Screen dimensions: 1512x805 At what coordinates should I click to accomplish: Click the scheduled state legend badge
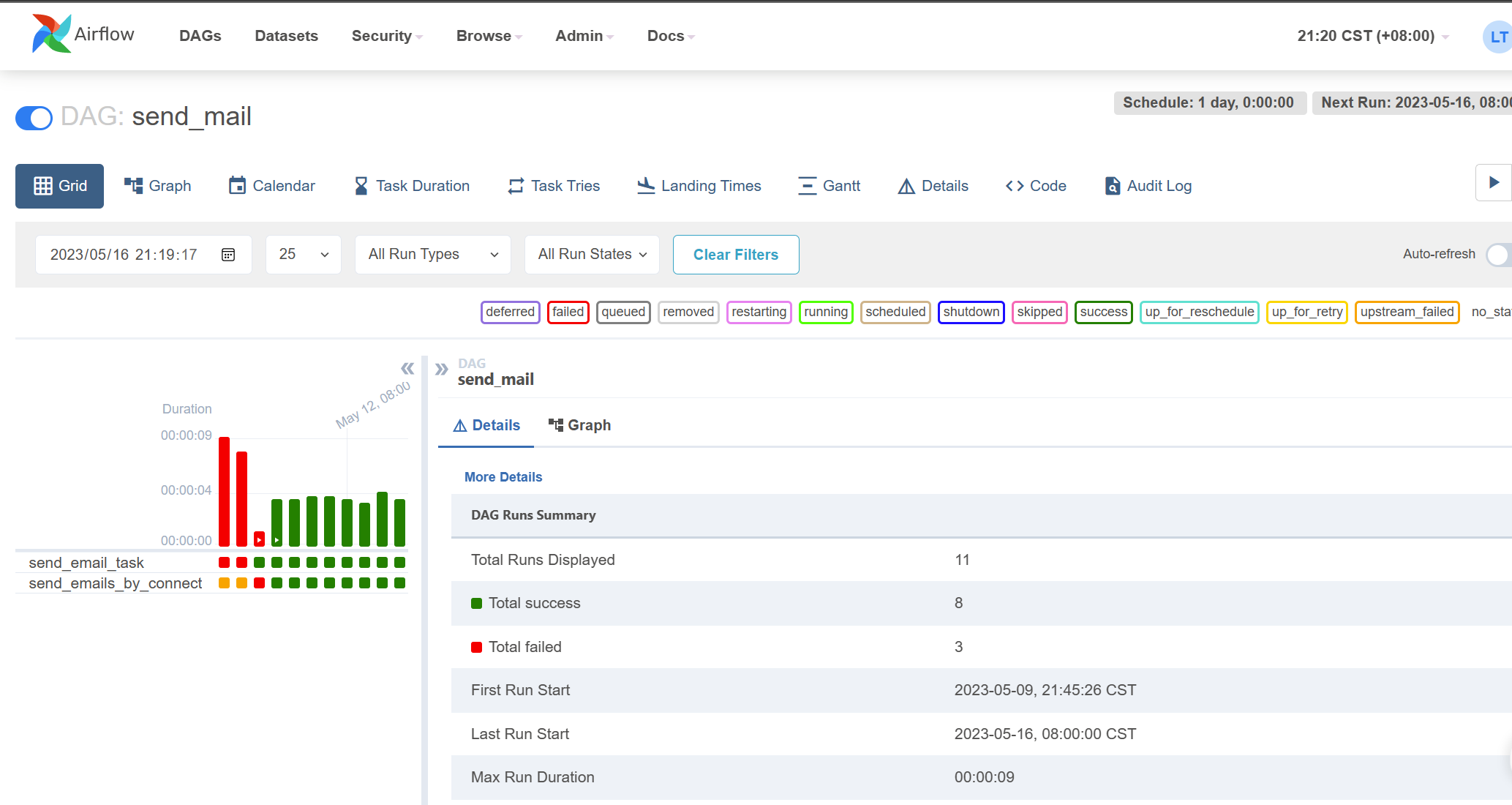pyautogui.click(x=895, y=312)
